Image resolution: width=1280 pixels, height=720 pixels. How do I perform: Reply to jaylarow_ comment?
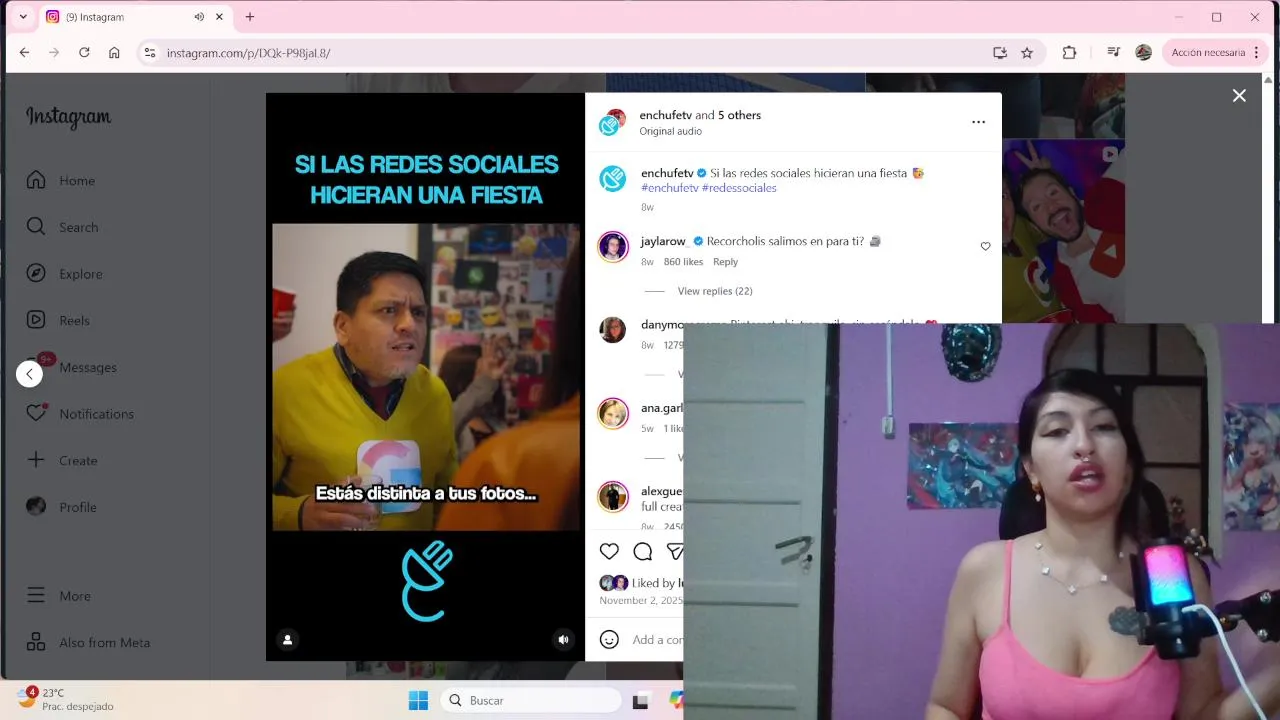pos(725,262)
